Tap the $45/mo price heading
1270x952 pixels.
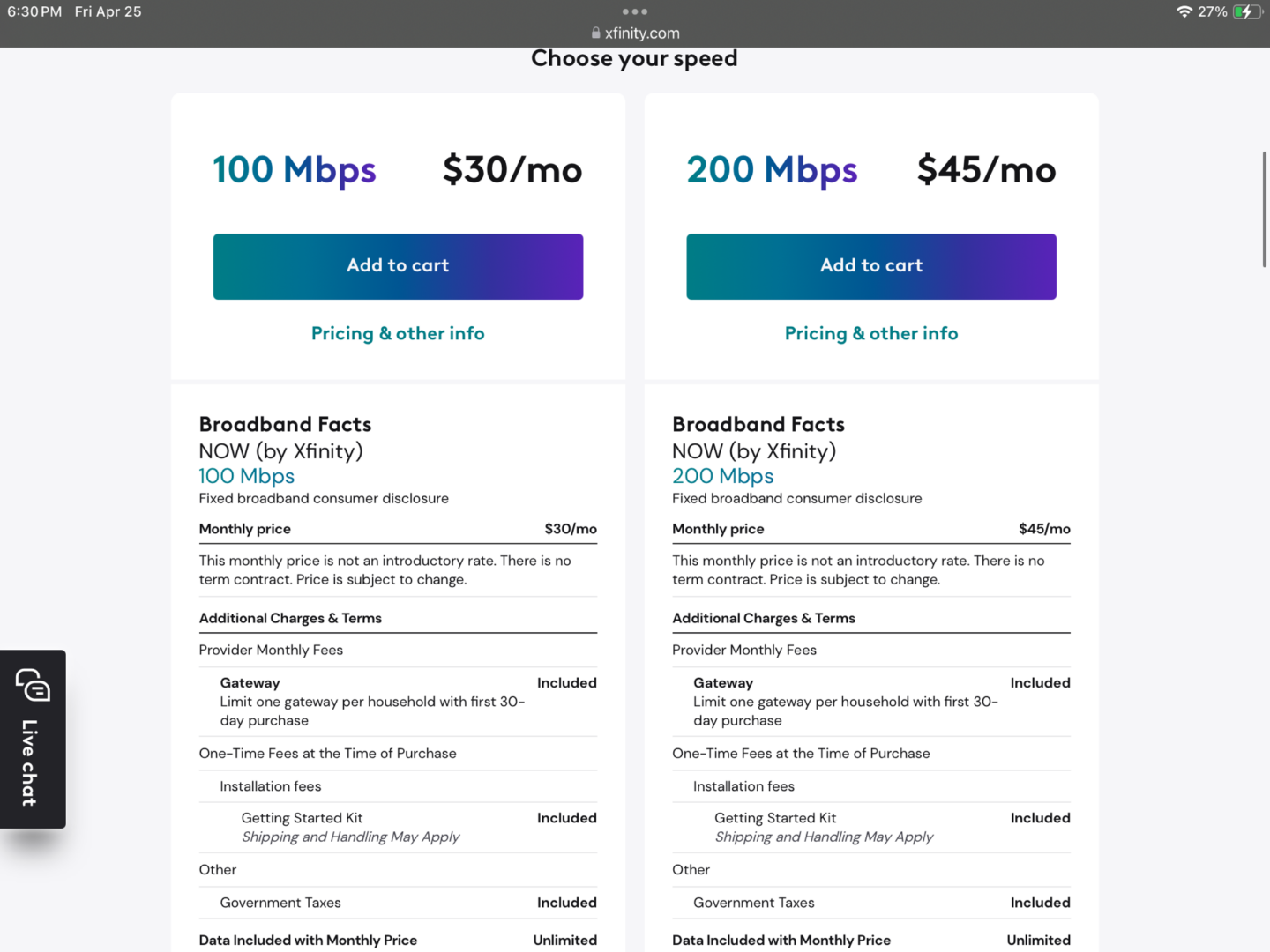click(987, 169)
